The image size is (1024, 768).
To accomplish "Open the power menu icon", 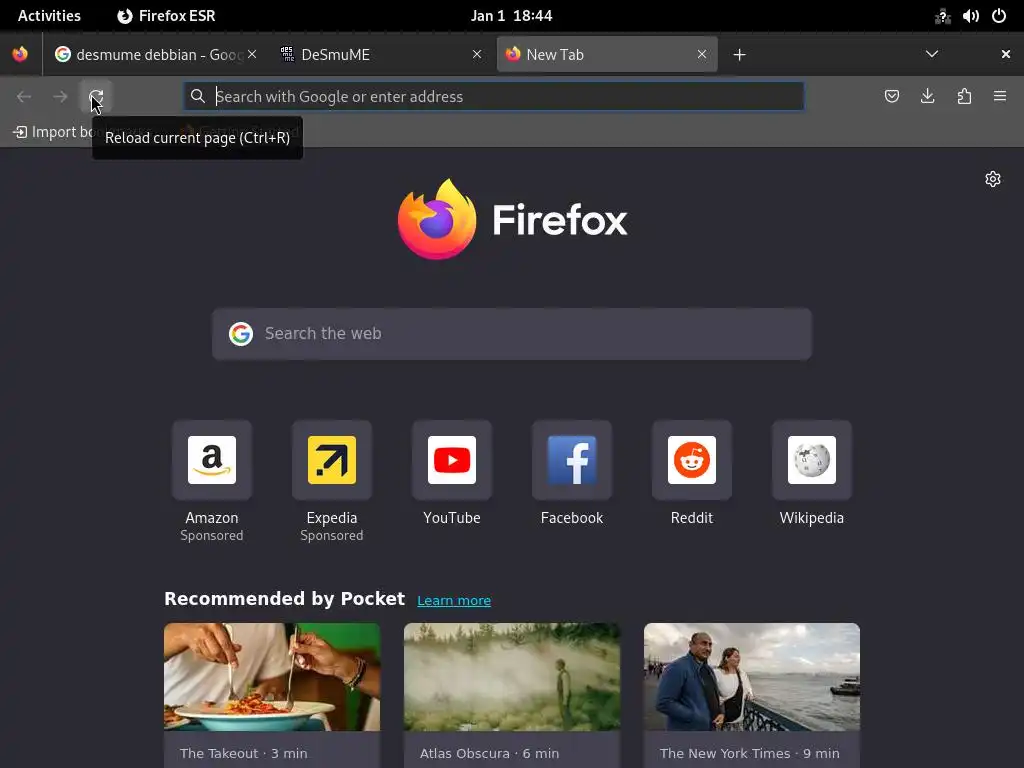I will [999, 16].
